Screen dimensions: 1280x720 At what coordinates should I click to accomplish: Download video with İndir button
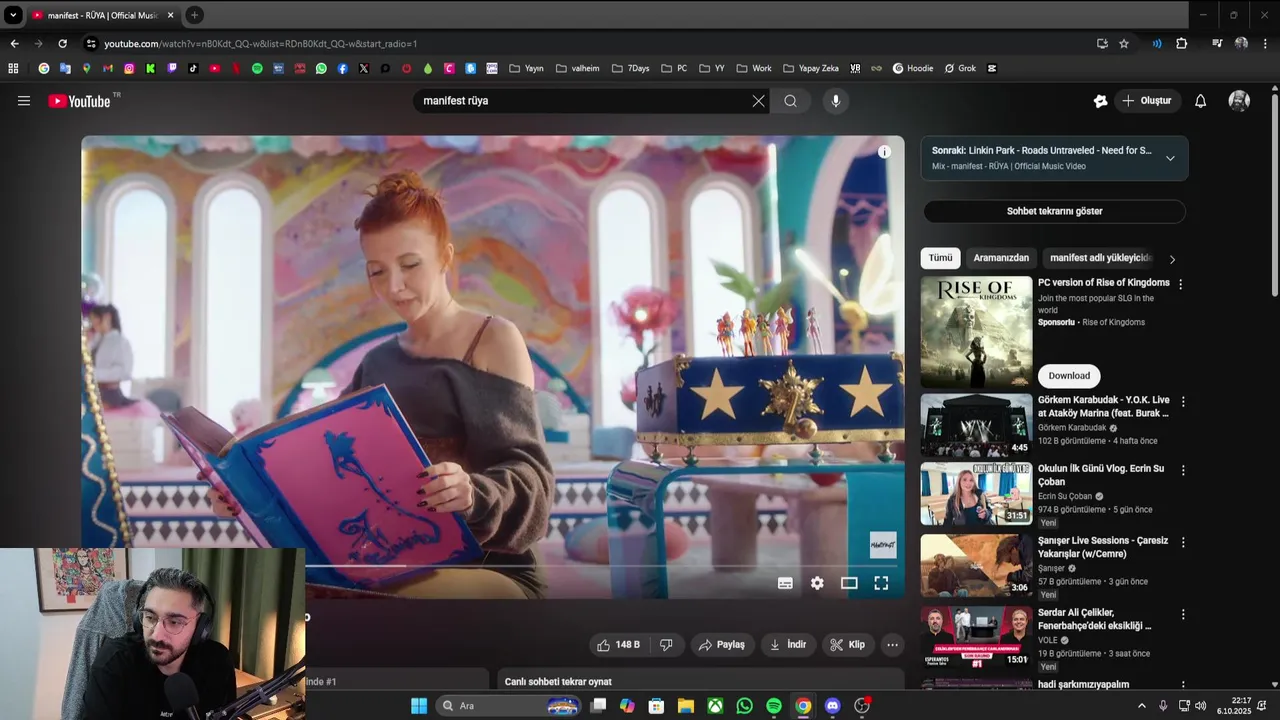pyautogui.click(x=788, y=645)
